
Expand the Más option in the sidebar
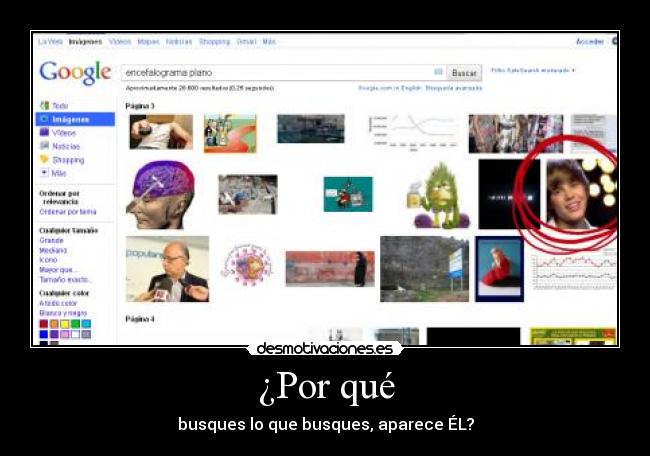coord(58,173)
